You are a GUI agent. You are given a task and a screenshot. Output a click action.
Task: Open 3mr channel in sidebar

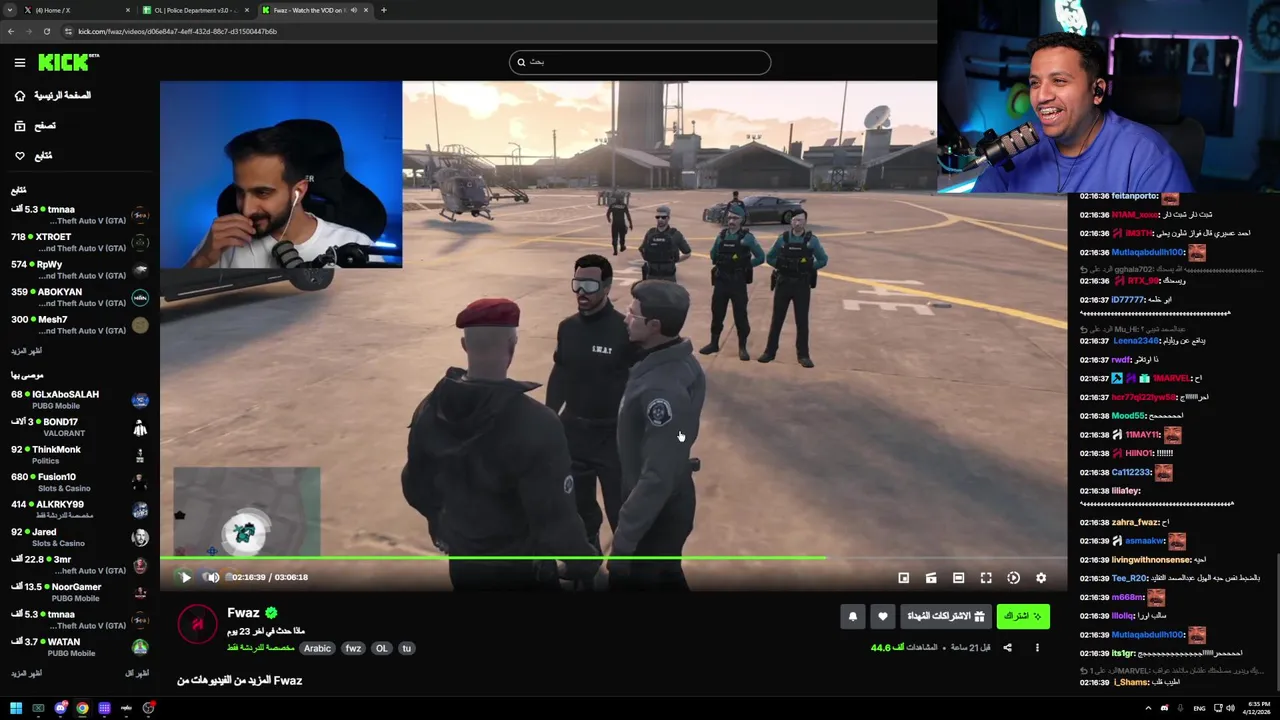tap(80, 565)
